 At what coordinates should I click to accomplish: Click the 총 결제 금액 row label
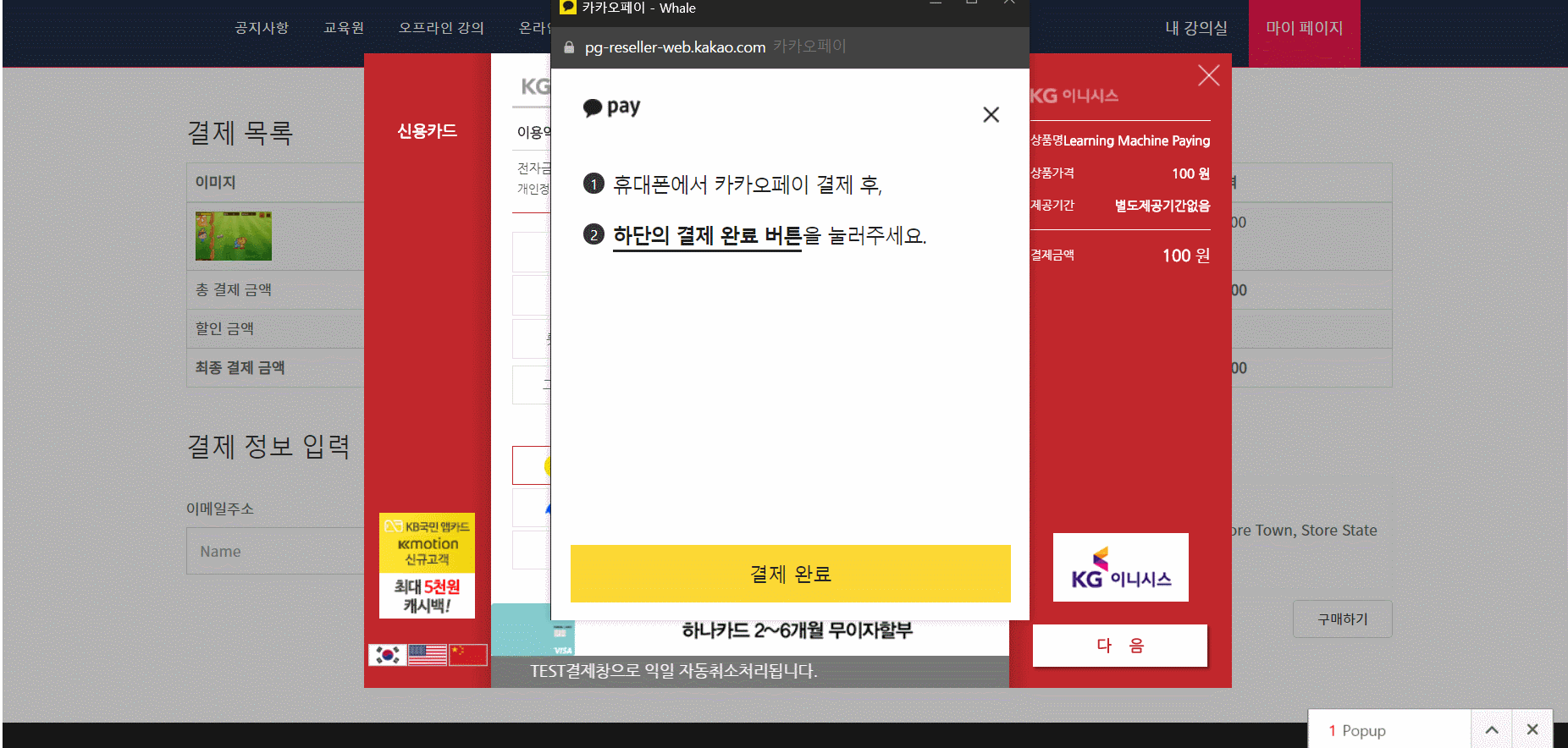point(234,289)
